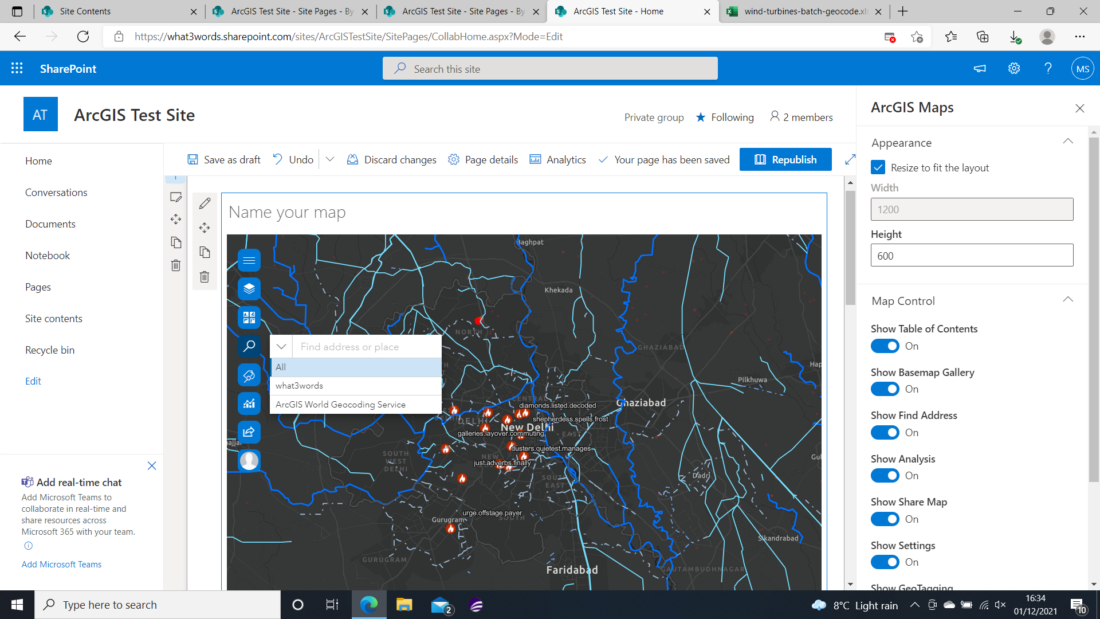Viewport: 1100px width, 619px height.
Task: Collapse the Appearance section
Action: (x=1068, y=142)
